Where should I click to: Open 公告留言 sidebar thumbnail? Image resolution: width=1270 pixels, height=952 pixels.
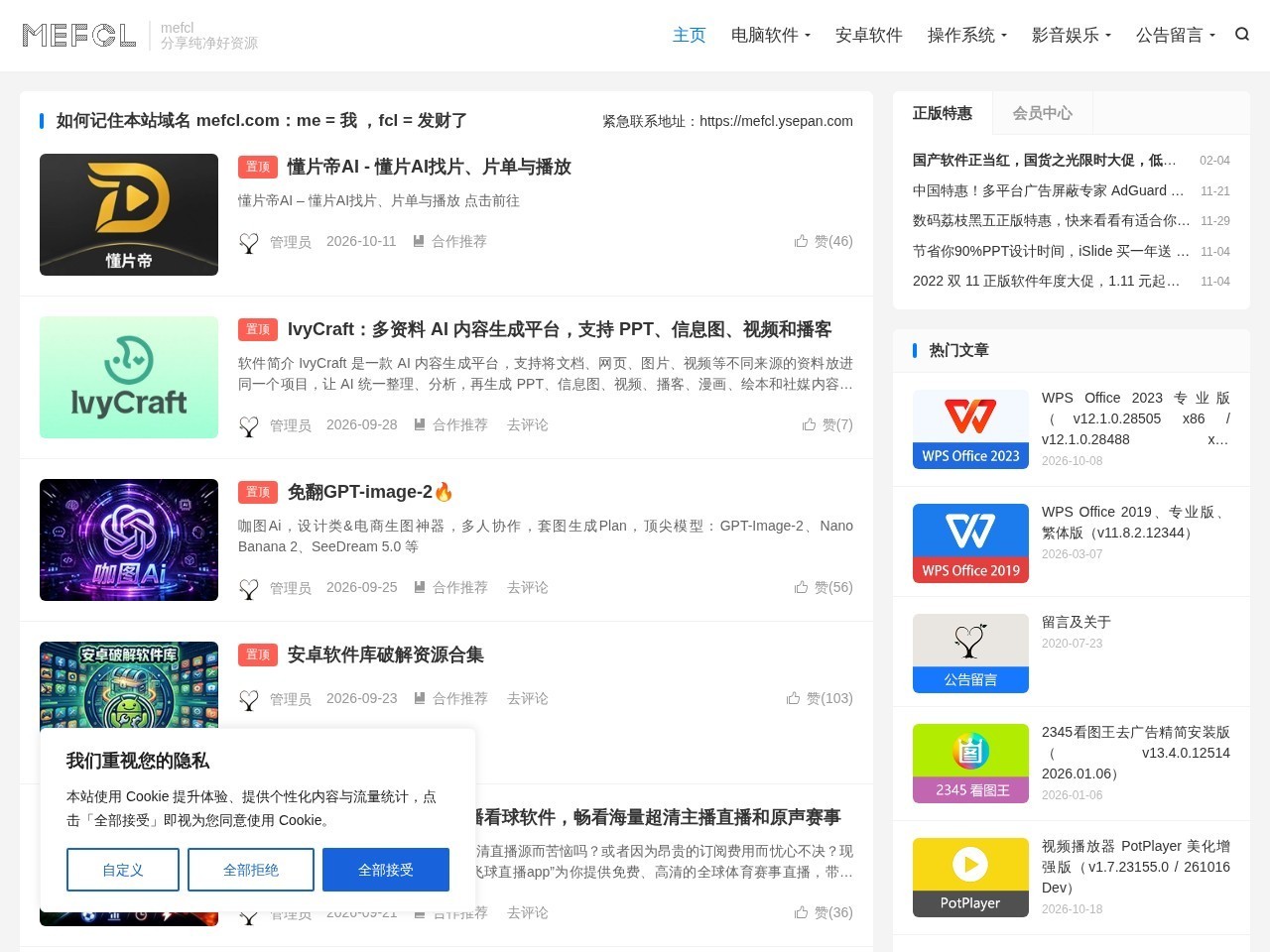tap(970, 654)
